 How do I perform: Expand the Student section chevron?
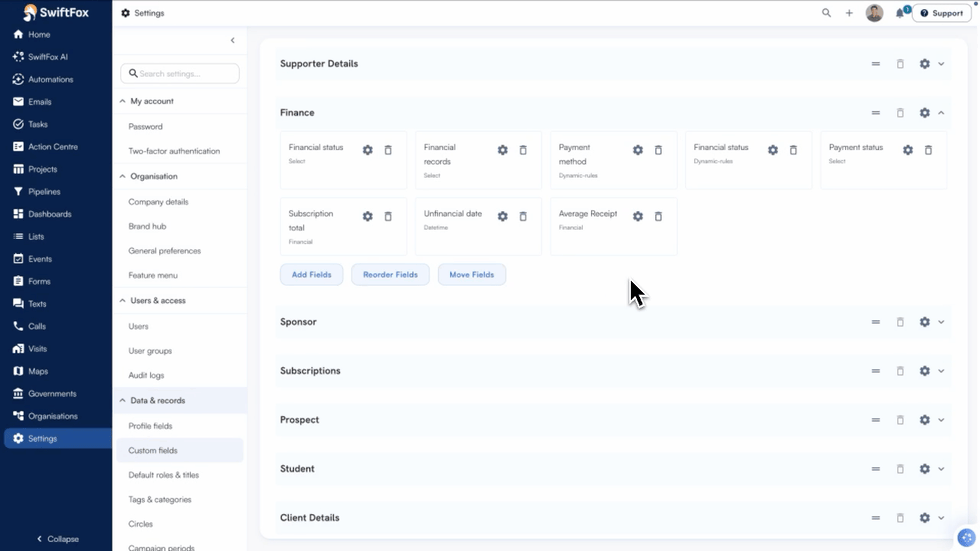[941, 469]
